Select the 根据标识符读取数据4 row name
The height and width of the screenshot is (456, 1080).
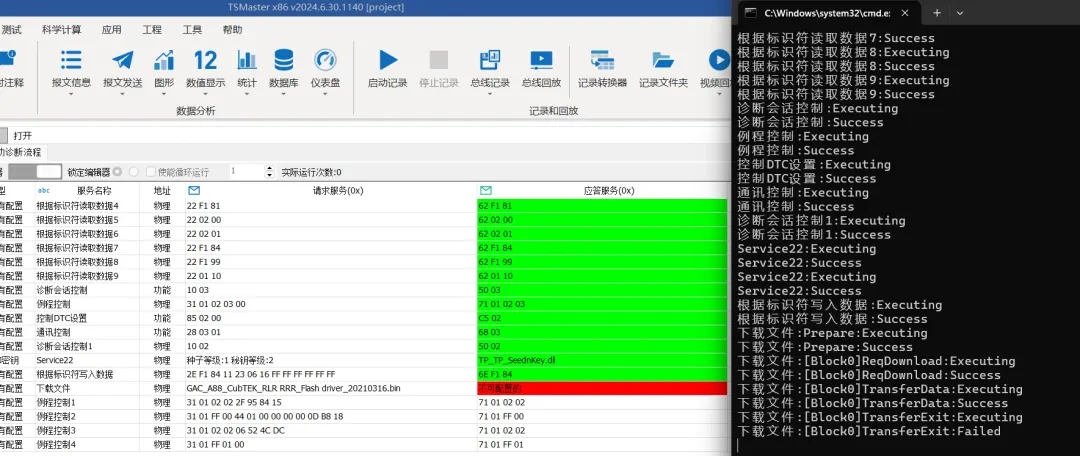pos(78,205)
